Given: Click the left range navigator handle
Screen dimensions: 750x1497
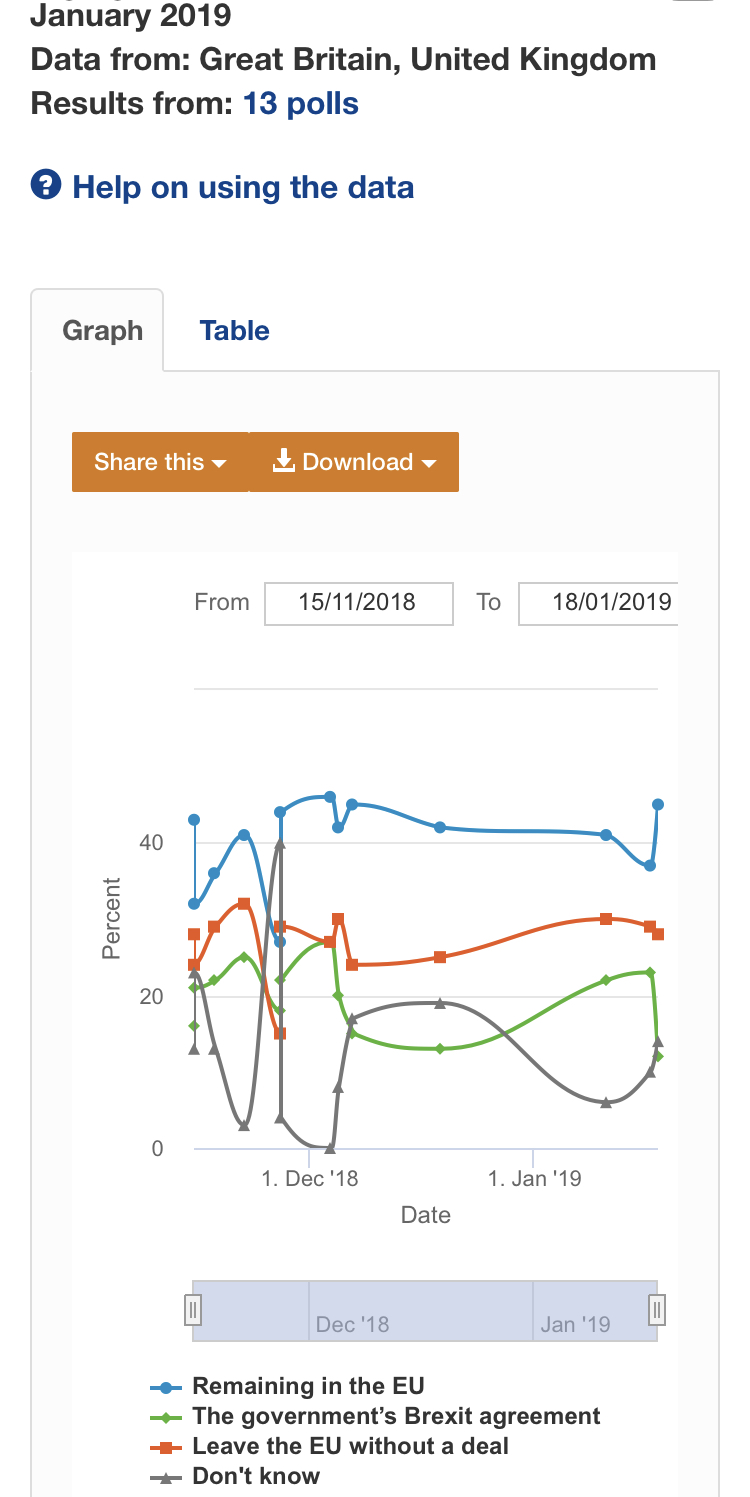Looking at the screenshot, I should 194,1309.
